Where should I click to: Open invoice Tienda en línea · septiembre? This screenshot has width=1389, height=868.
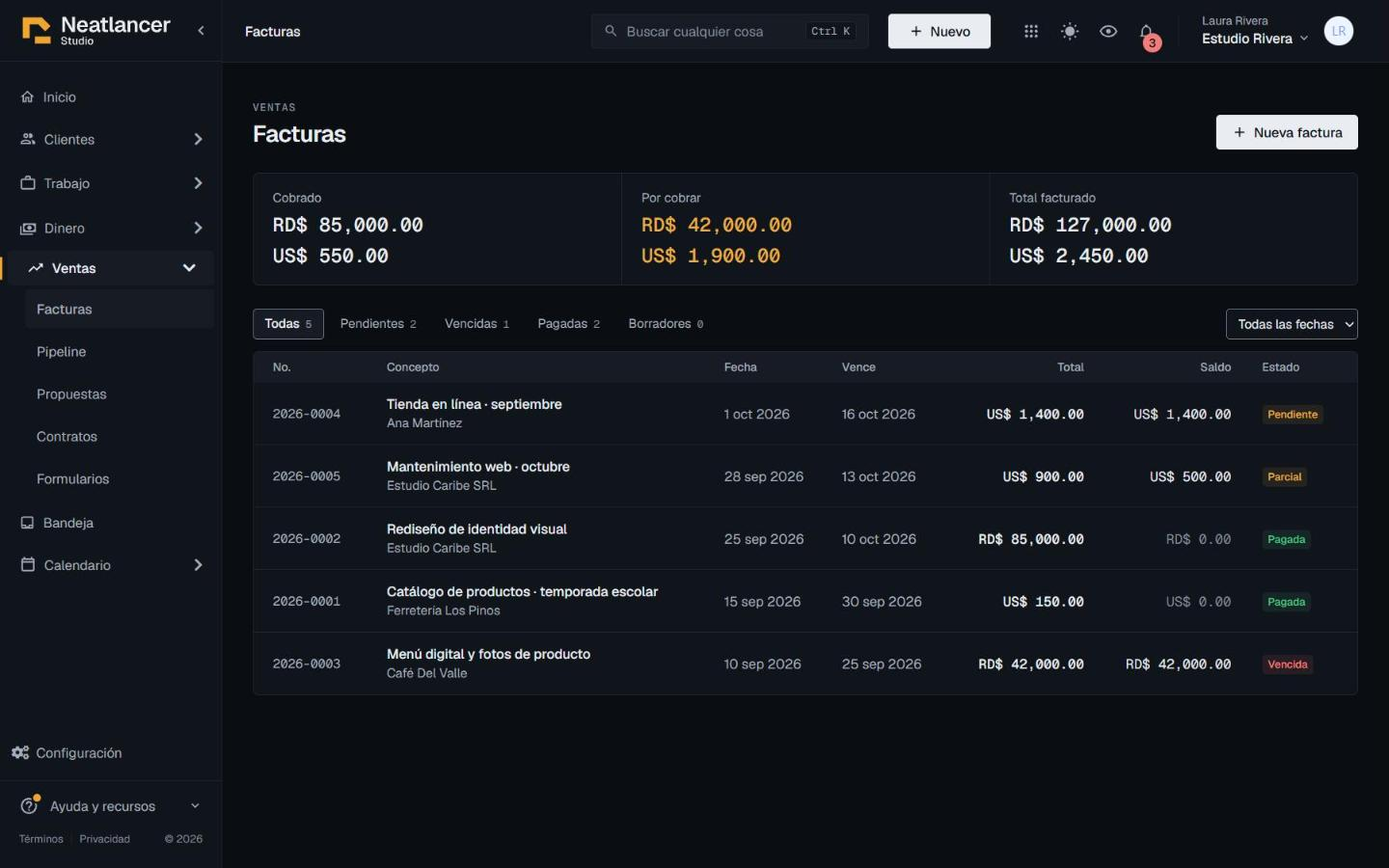coord(805,414)
